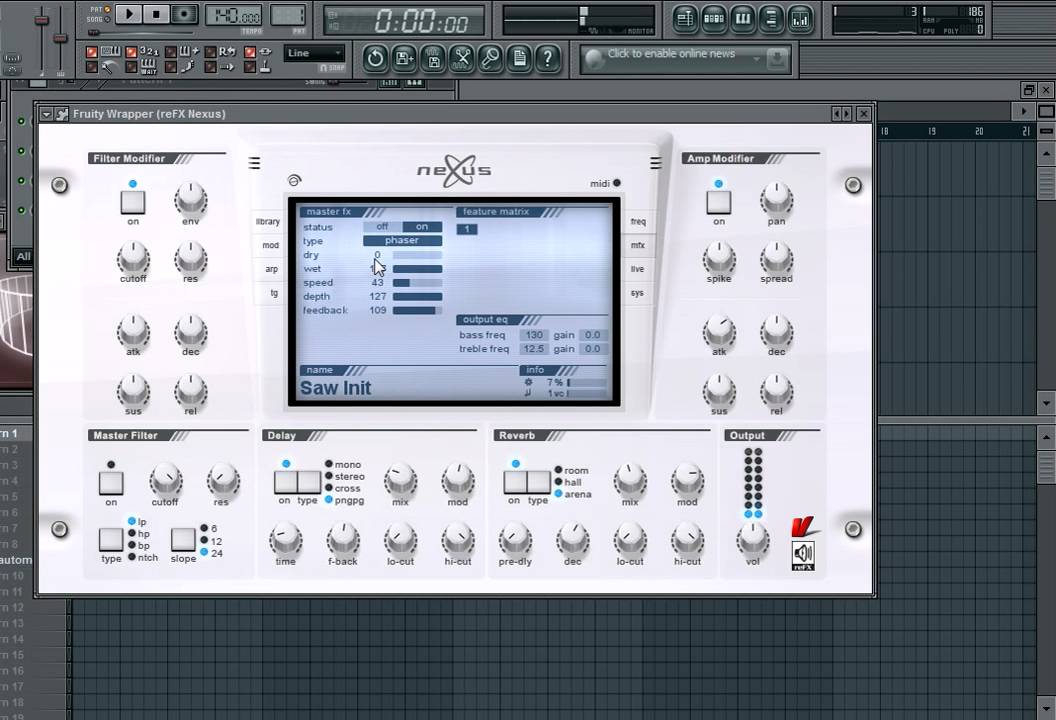Open Fruity Wrapper plugin options arrow
Screen dimensions: 1056x720
46,114
